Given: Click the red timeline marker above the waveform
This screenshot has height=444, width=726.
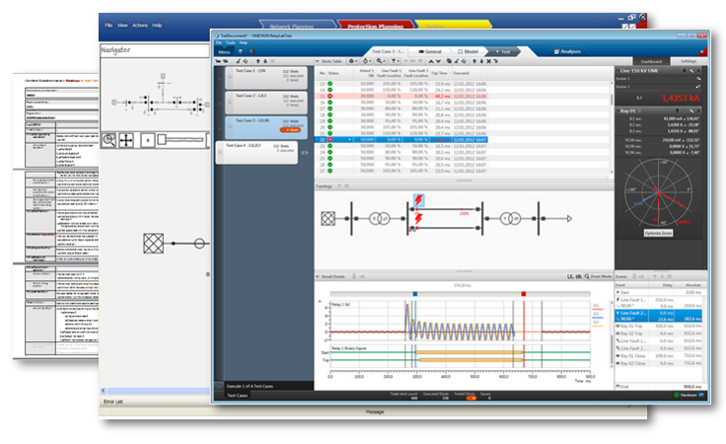Looking at the screenshot, I should [x=522, y=294].
